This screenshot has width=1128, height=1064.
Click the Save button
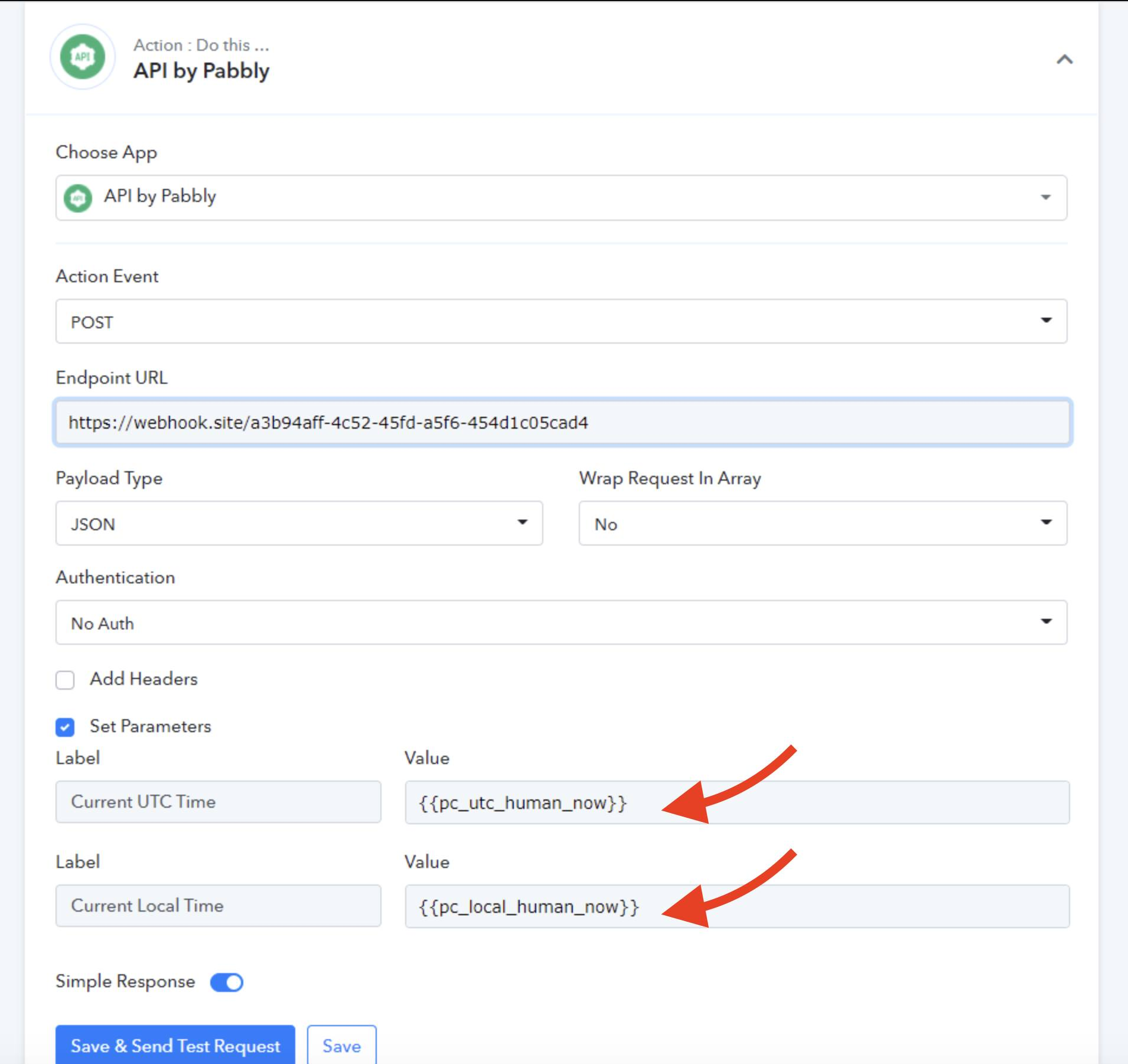pos(341,1046)
